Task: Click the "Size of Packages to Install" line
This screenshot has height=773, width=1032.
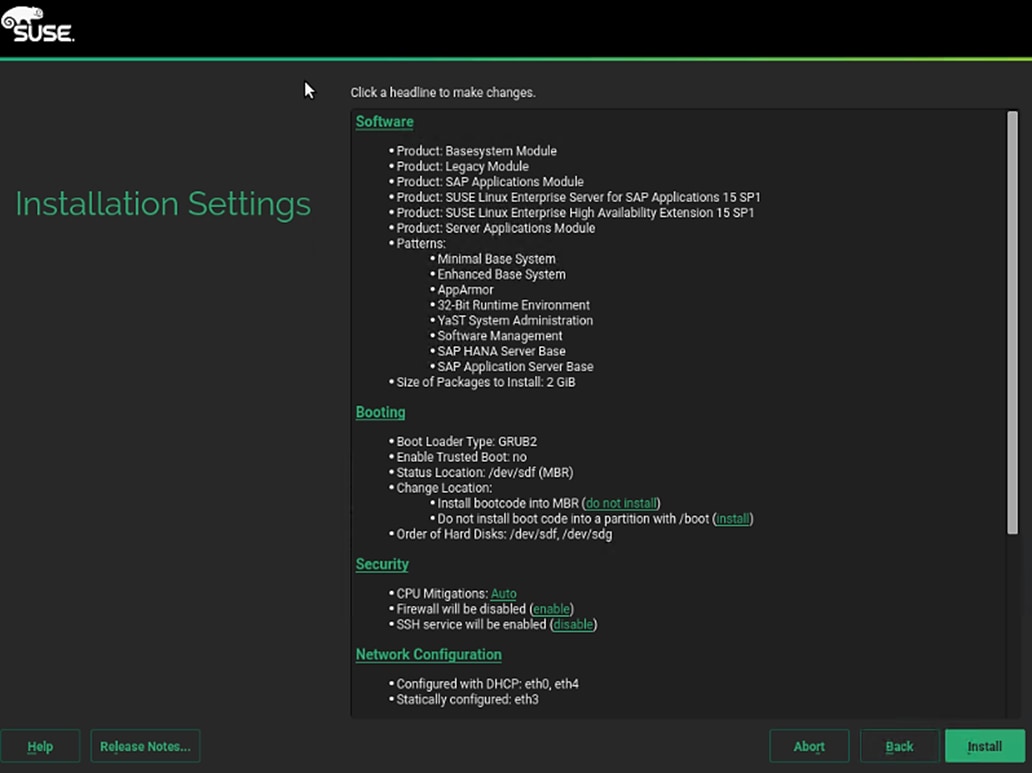Action: tap(486, 382)
